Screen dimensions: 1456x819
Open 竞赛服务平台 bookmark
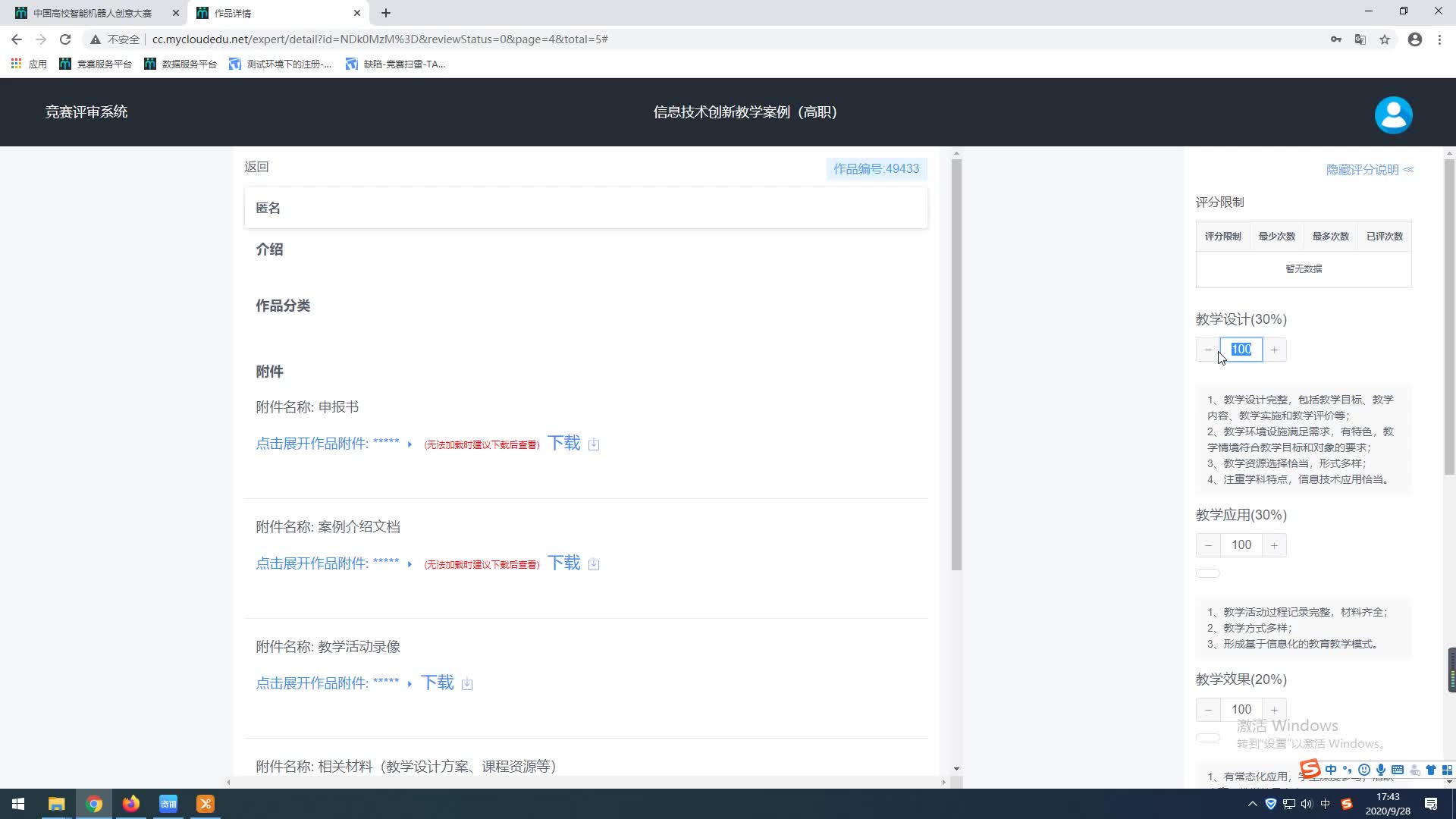[96, 64]
